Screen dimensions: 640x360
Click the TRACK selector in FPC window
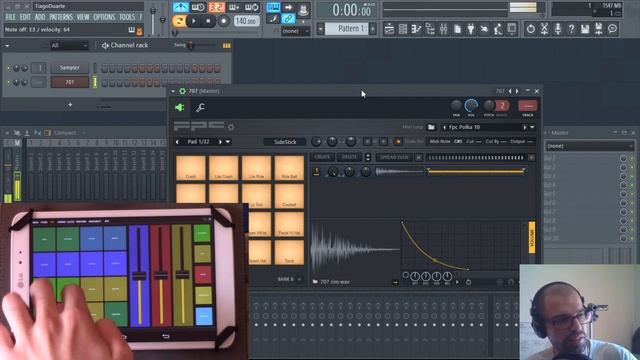(x=527, y=106)
